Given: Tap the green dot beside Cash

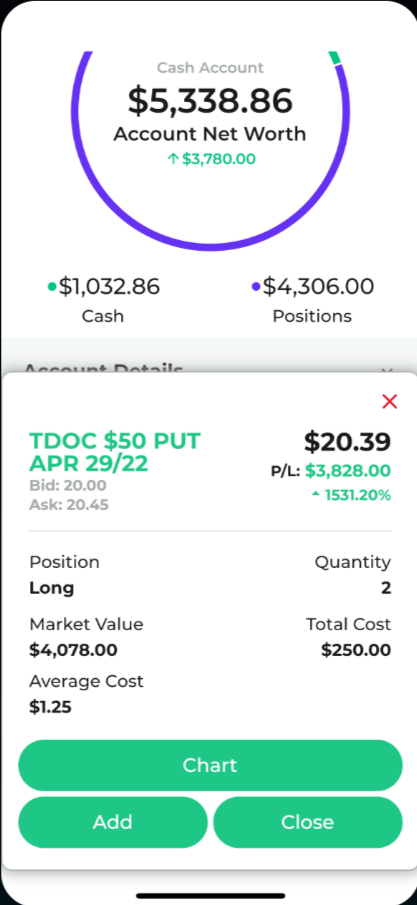Looking at the screenshot, I should click(x=52, y=287).
